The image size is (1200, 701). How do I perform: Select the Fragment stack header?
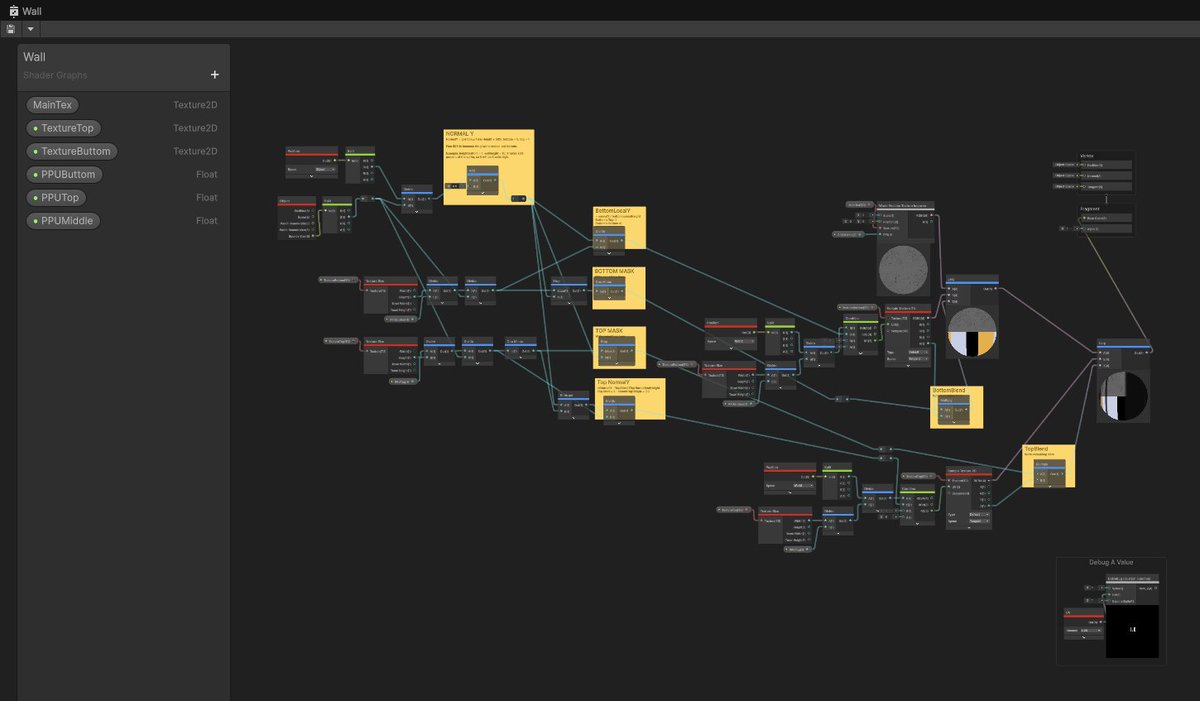(x=1089, y=208)
